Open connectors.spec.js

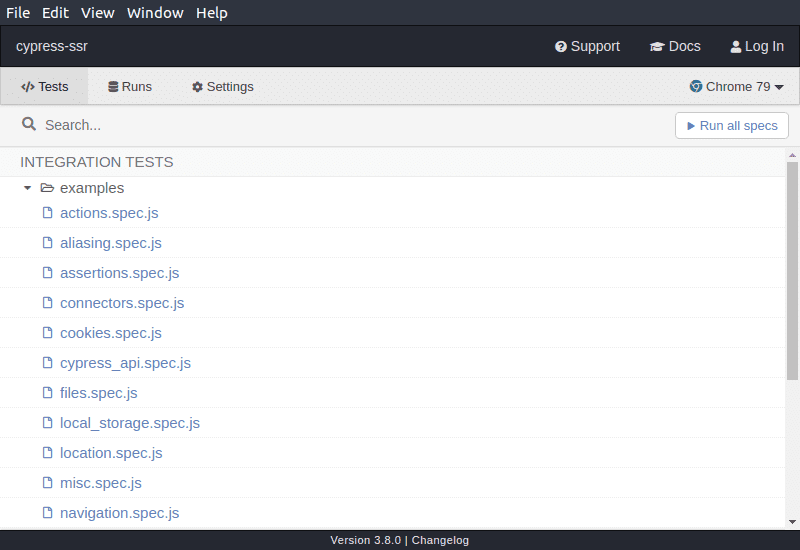[x=122, y=303]
